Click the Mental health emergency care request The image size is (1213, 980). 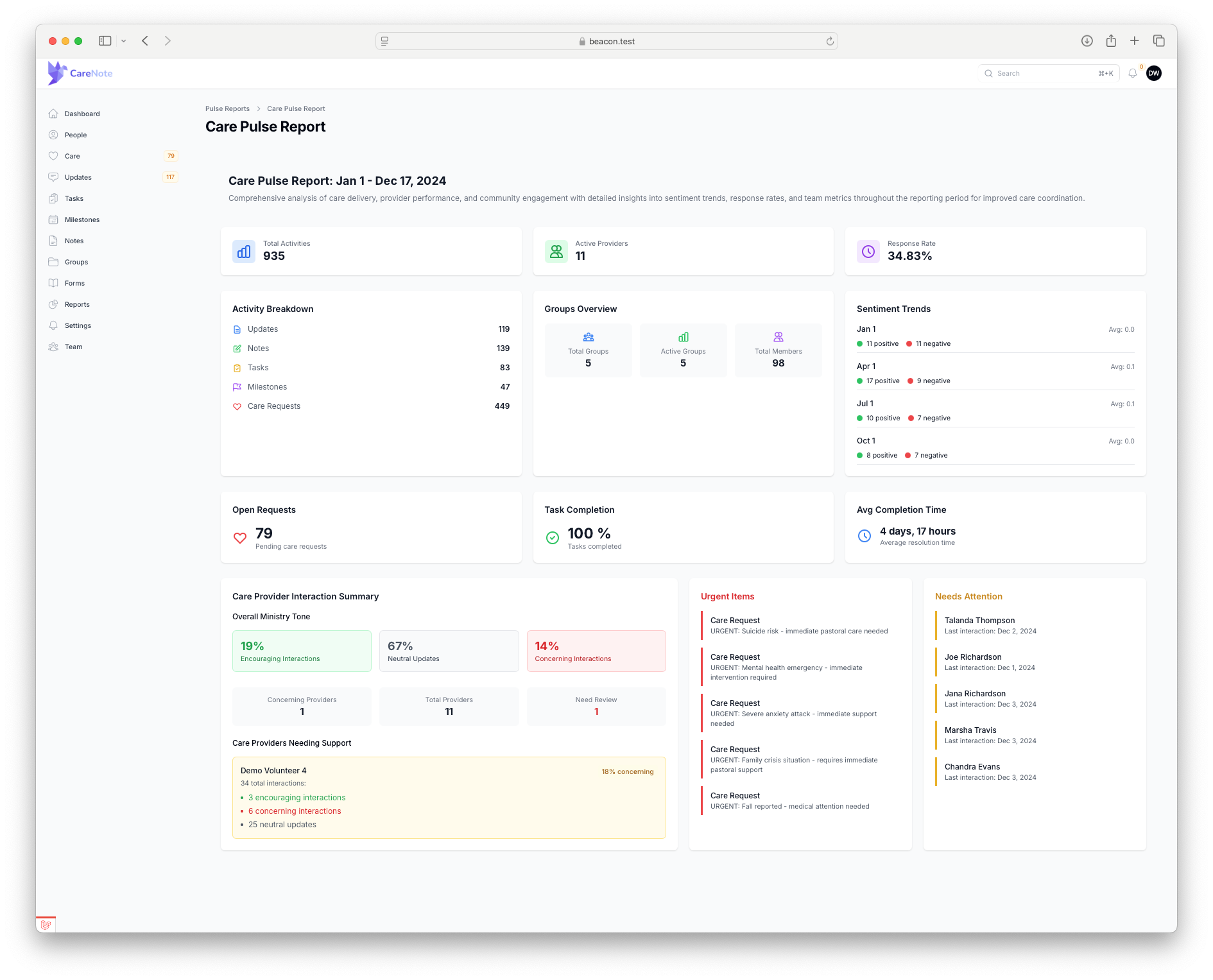(800, 667)
